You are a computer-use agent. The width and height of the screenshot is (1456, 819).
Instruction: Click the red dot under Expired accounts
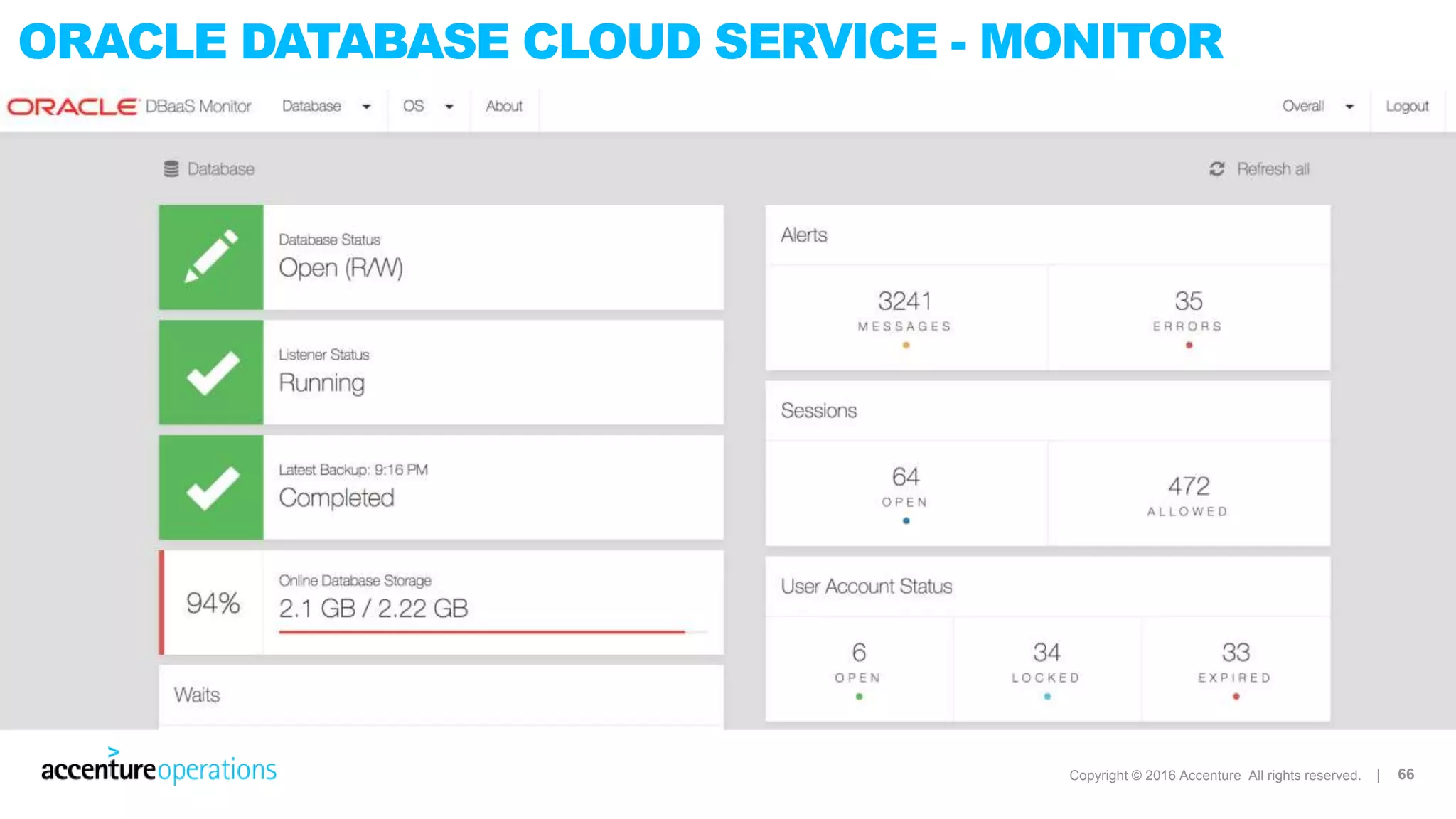click(1236, 697)
